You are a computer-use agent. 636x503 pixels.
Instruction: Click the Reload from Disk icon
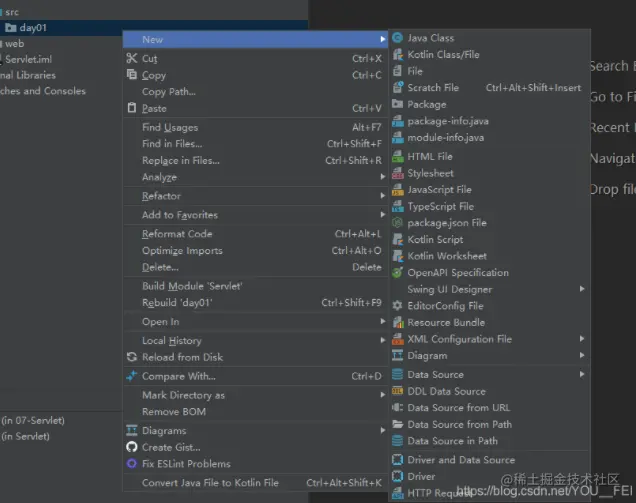pos(131,357)
